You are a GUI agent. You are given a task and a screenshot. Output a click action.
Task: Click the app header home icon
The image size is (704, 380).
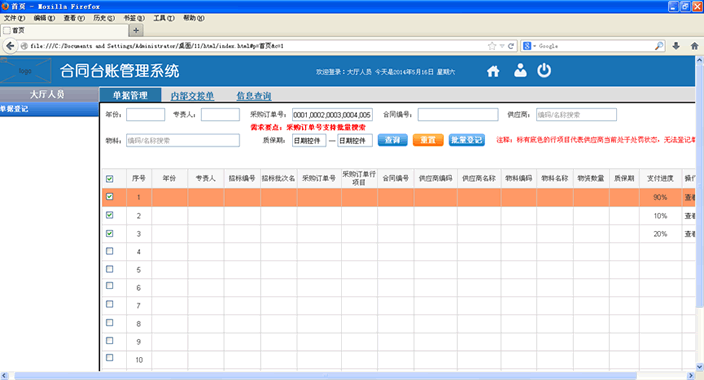point(493,71)
